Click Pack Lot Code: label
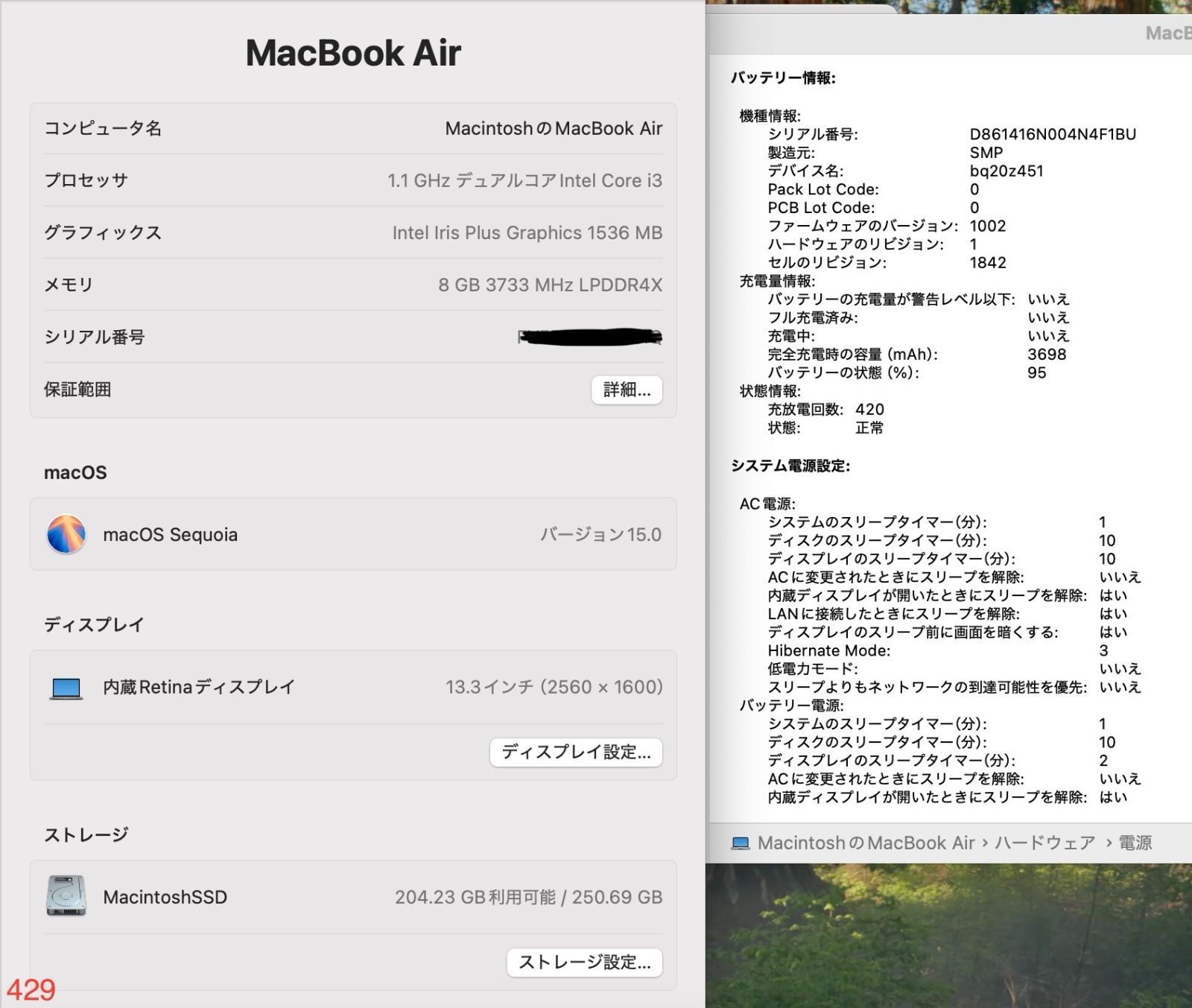Screen dimensions: 1192x1008 coord(823,189)
